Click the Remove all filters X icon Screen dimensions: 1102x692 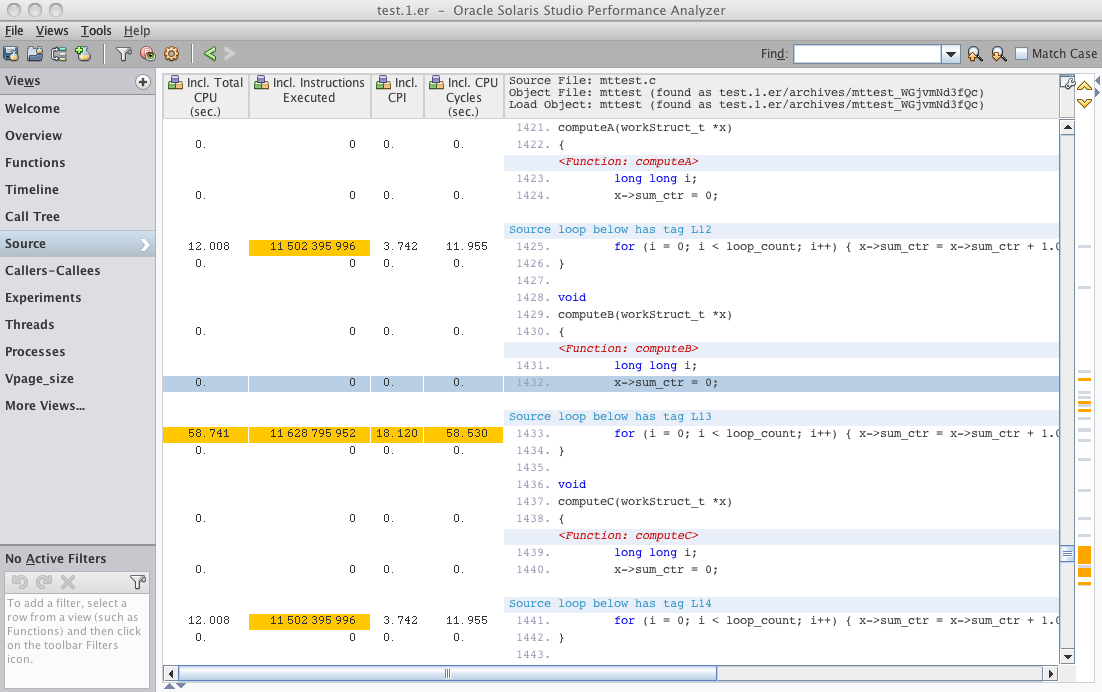(67, 582)
